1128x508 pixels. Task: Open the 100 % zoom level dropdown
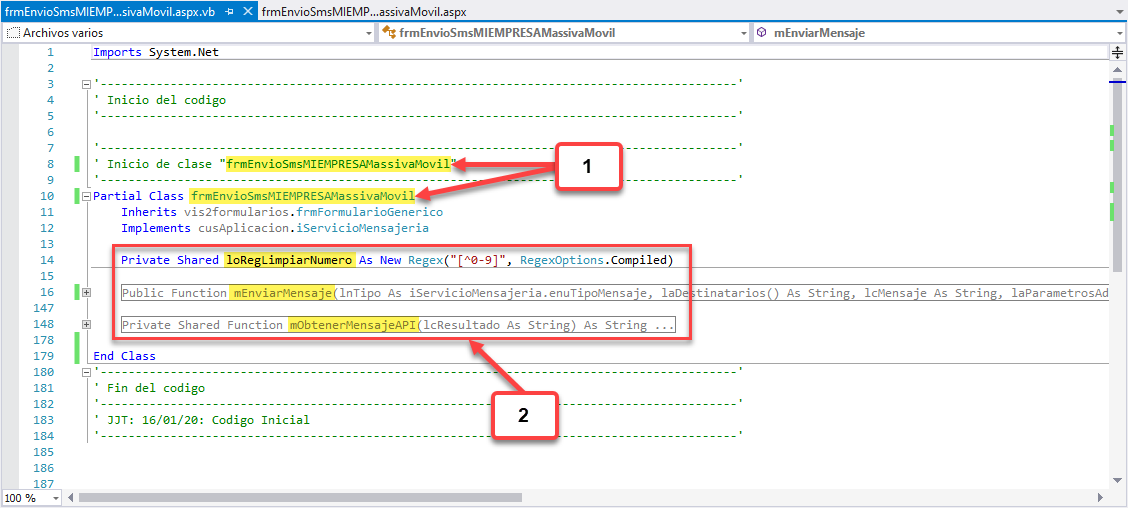point(55,497)
